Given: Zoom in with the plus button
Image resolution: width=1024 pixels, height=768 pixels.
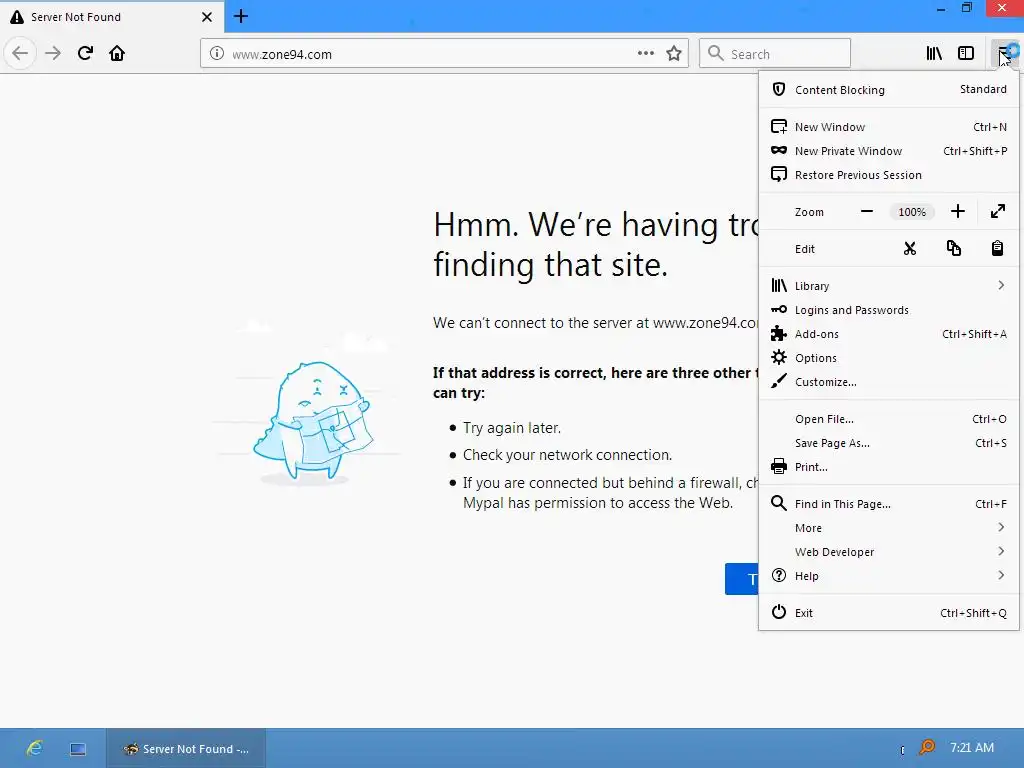Looking at the screenshot, I should 957,212.
